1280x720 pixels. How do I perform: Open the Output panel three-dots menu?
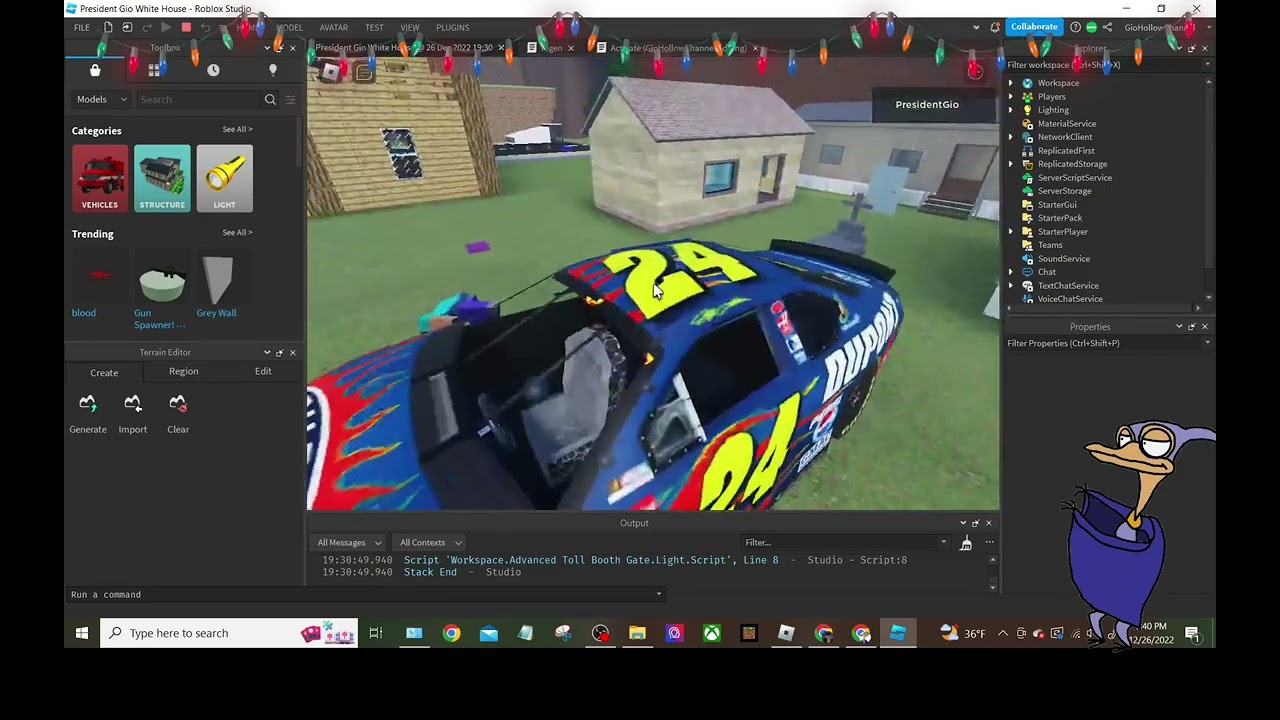(x=989, y=542)
